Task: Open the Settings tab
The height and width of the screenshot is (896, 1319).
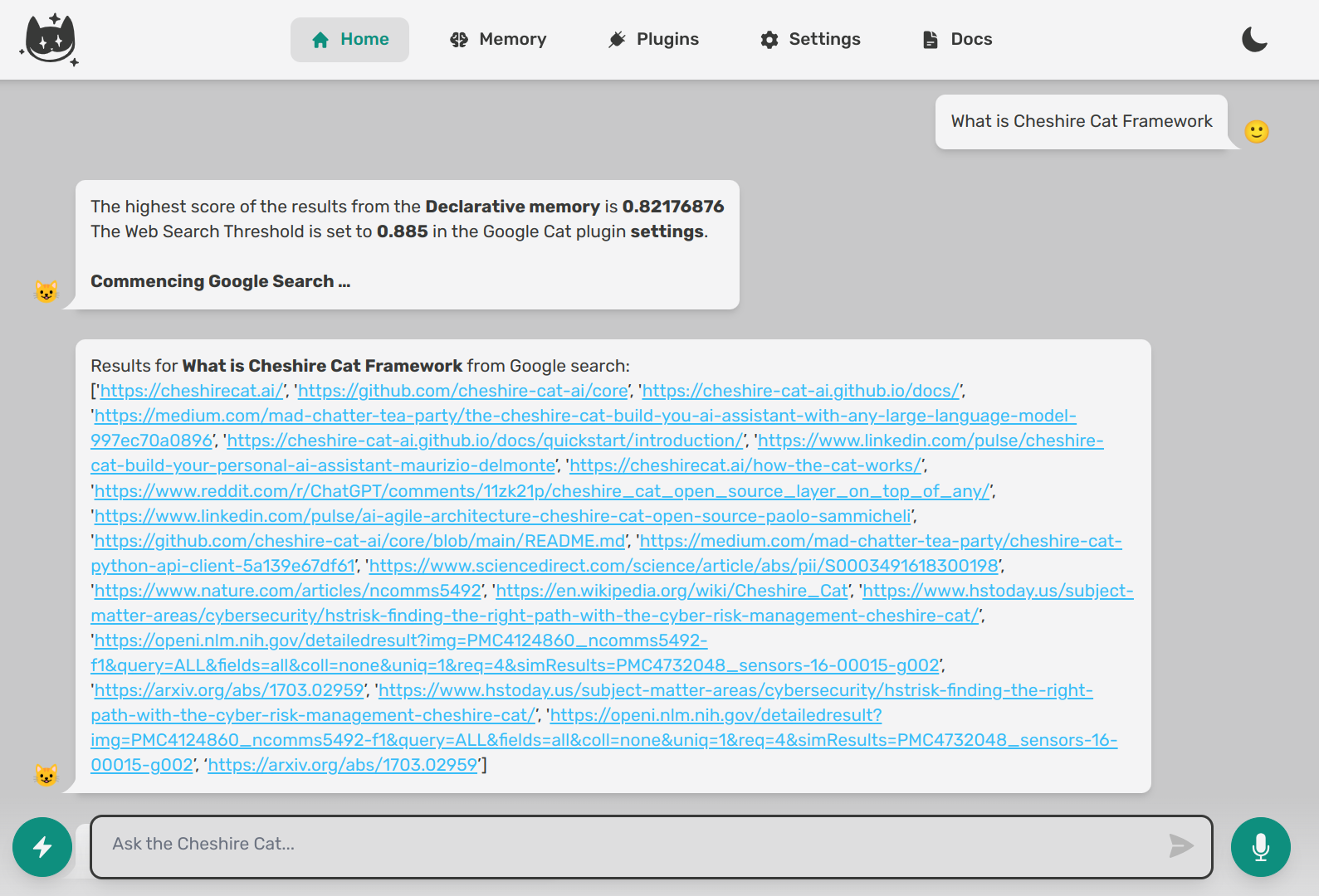Action: (x=810, y=40)
